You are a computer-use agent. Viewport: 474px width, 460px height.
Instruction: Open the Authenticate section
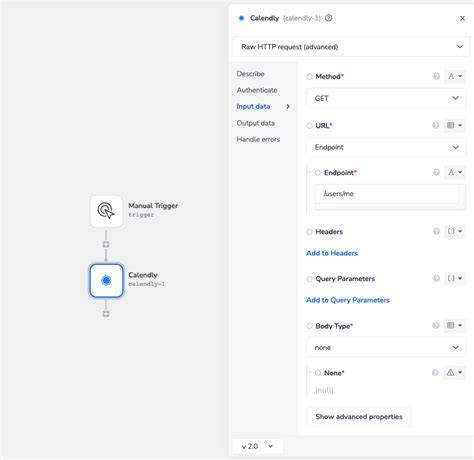(x=257, y=90)
